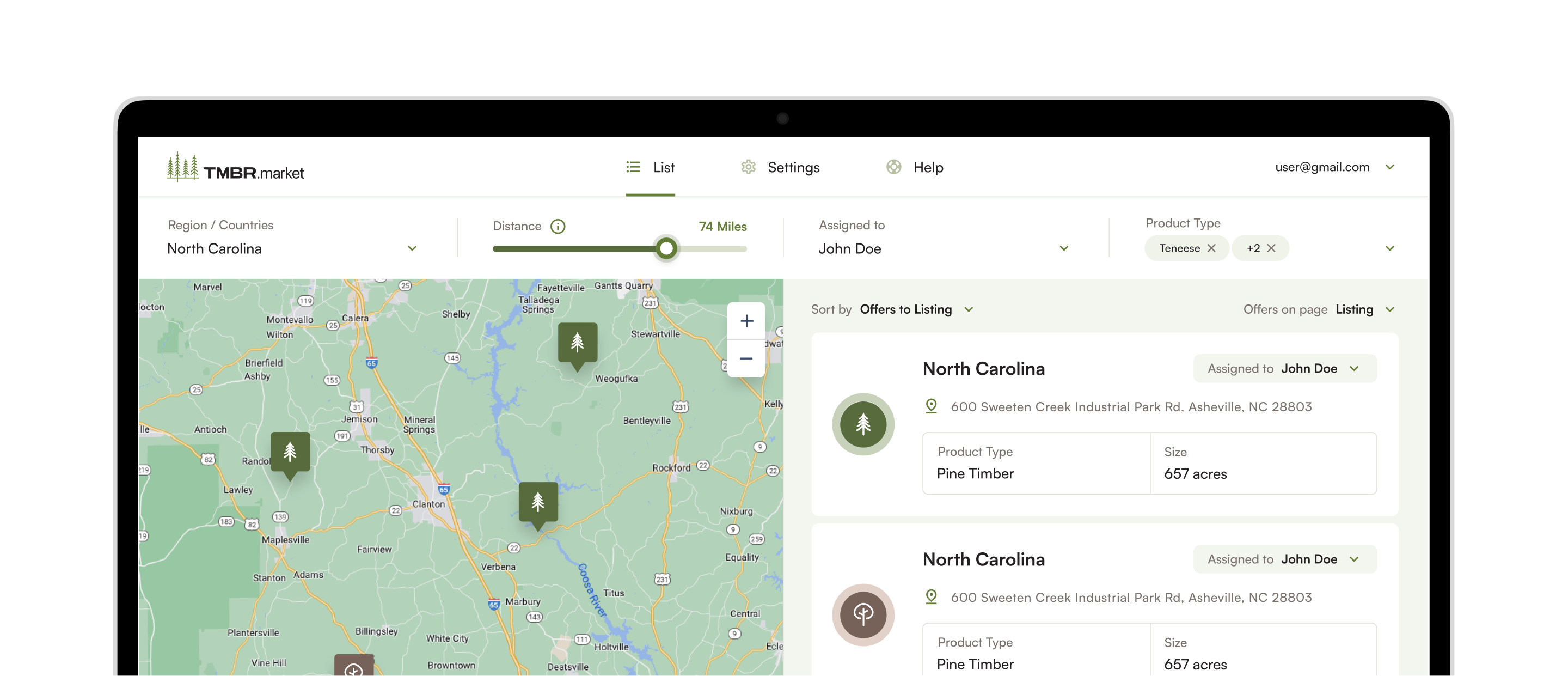Change assignee on second North Carolina listing

1284,559
